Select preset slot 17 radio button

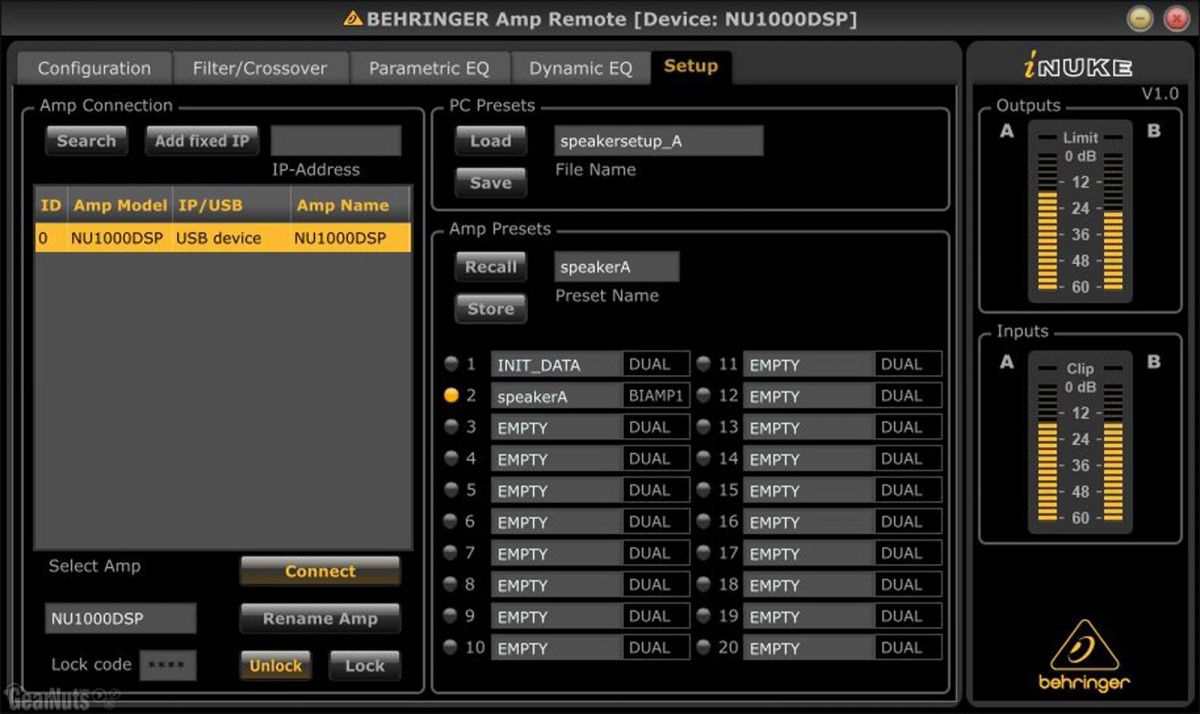tap(704, 553)
